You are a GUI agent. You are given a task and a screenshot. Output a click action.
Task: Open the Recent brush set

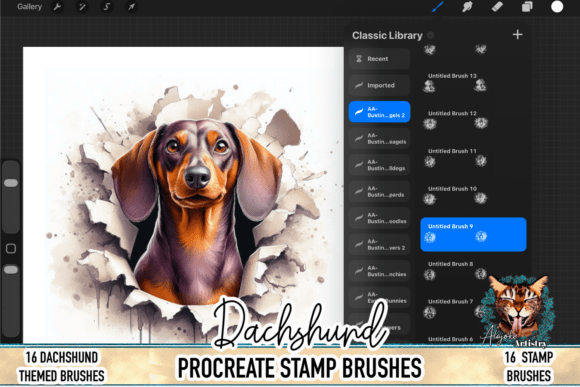[x=380, y=59]
